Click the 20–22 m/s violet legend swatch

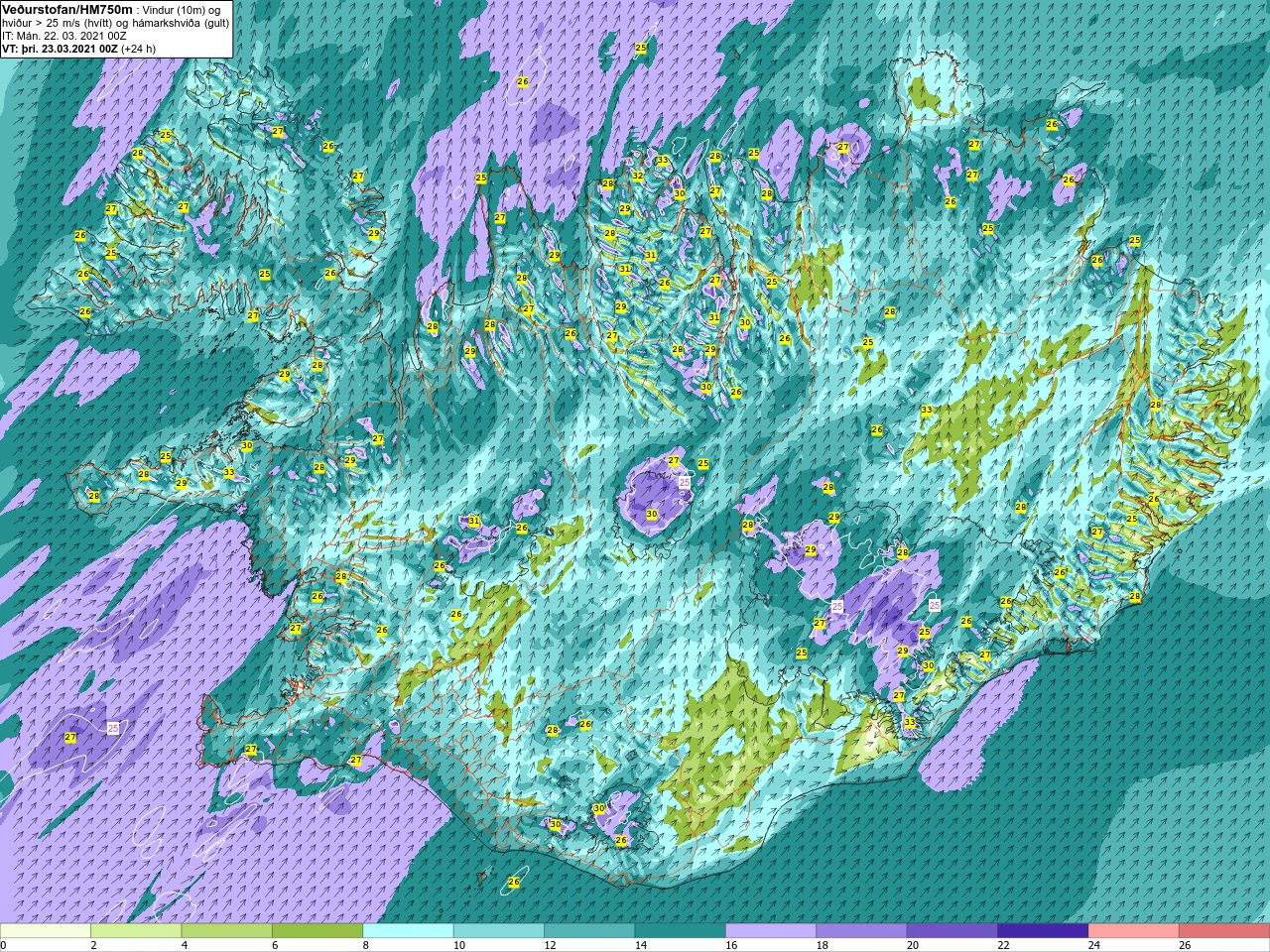click(x=952, y=932)
